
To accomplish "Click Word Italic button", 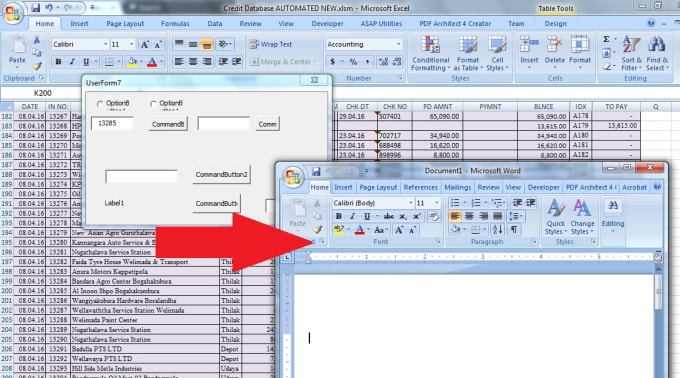I will coord(353,216).
